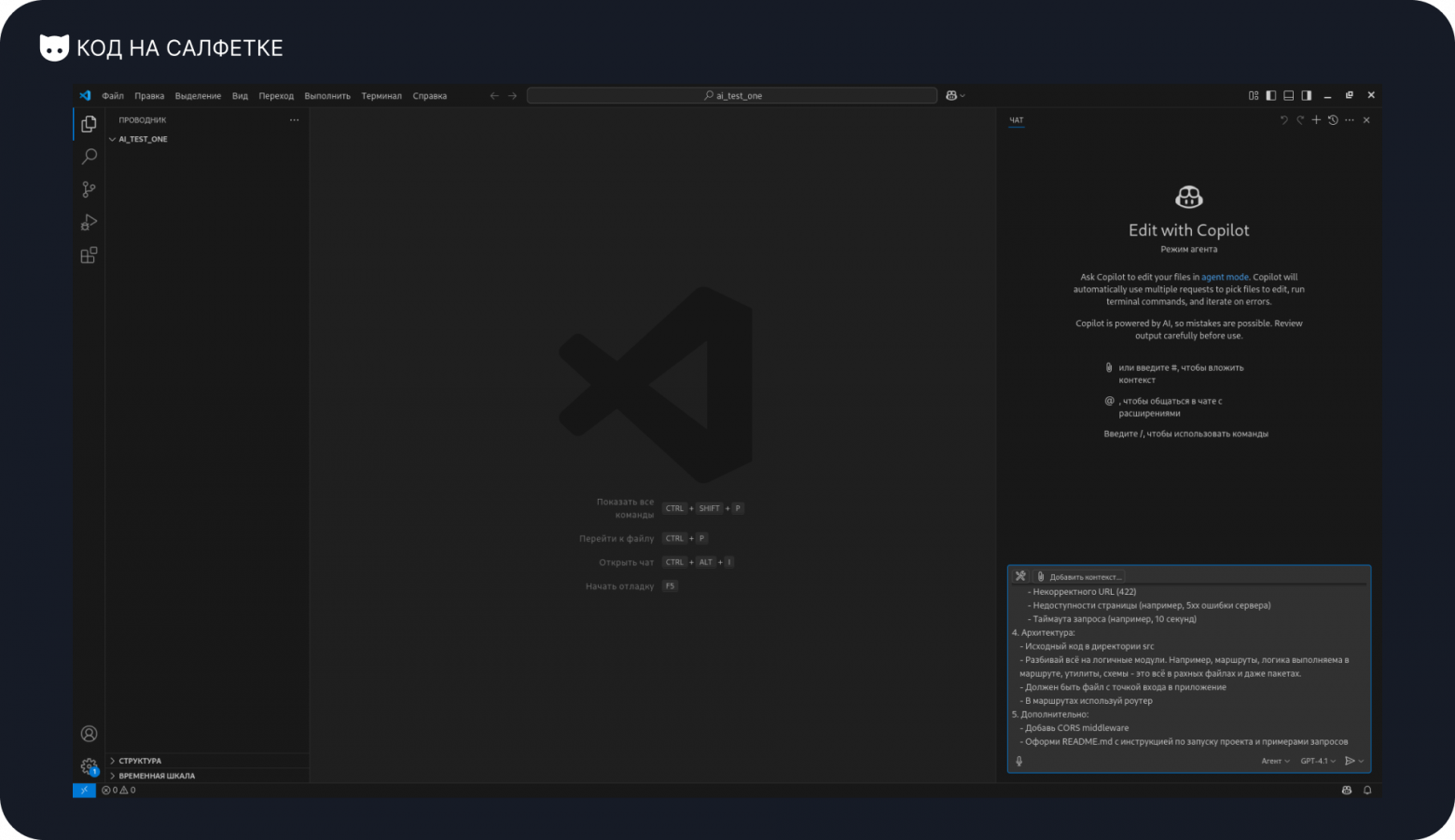This screenshot has width=1455, height=840.
Task: Click the agent mode link
Action: tap(1225, 277)
